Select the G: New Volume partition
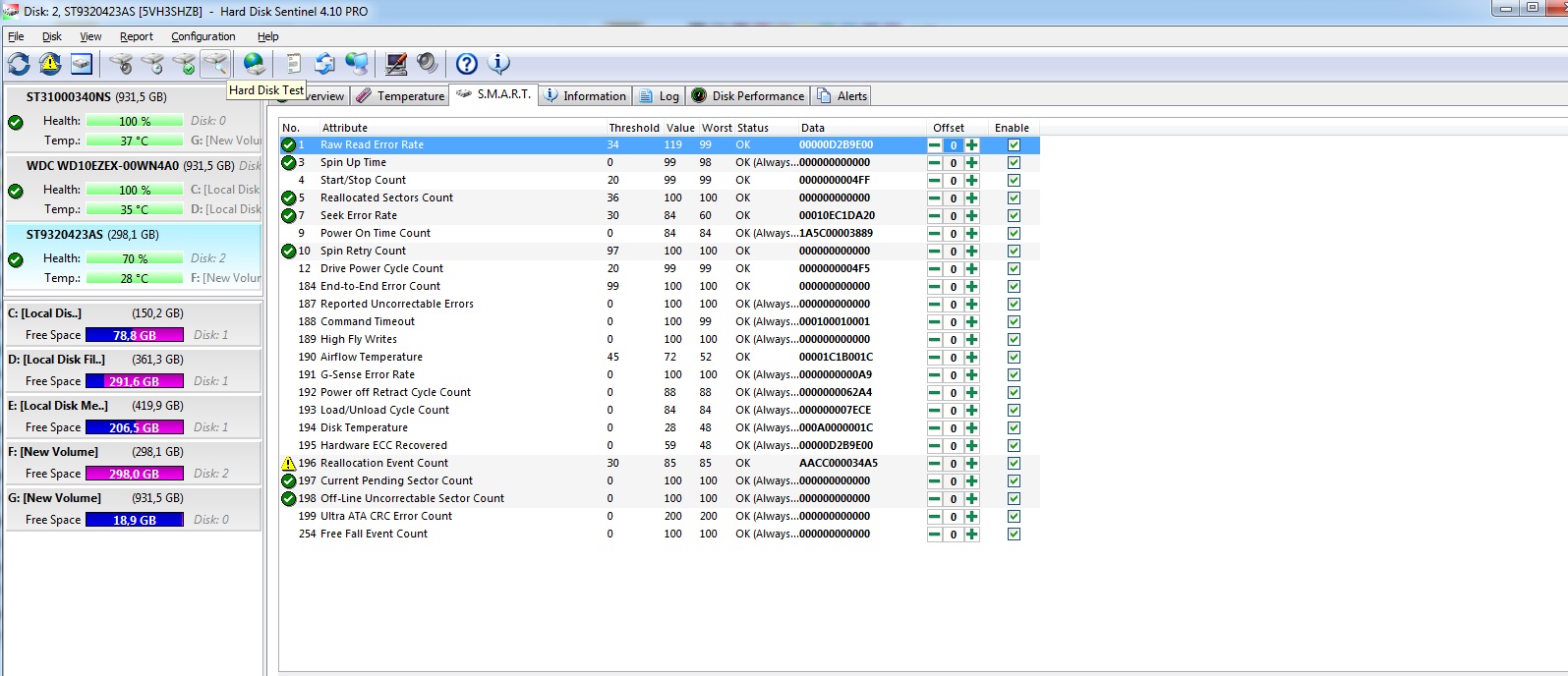 coord(134,509)
